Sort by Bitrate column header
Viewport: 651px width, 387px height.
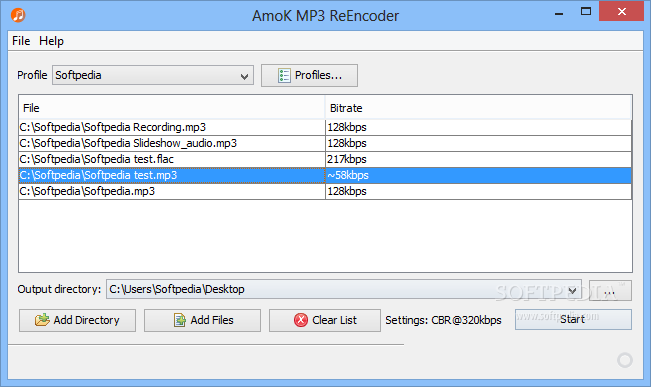coord(478,108)
